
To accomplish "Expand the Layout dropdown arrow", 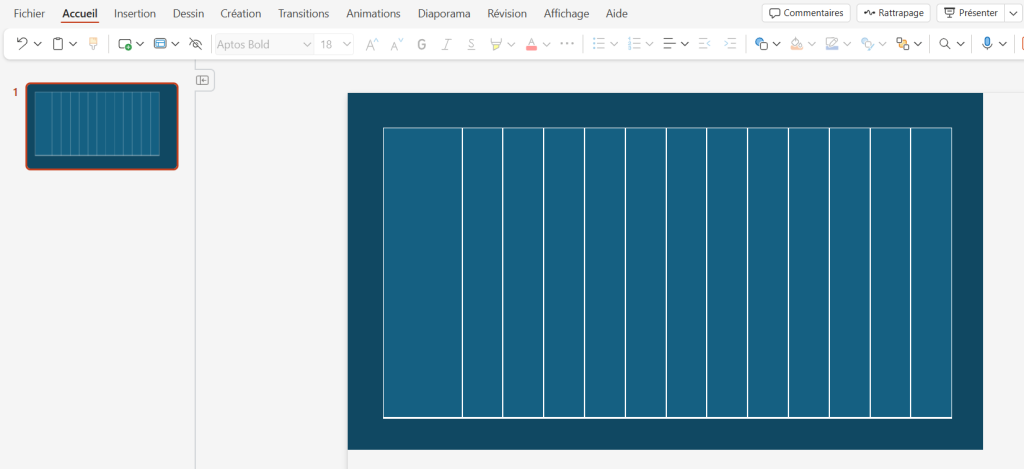I will pos(175,44).
